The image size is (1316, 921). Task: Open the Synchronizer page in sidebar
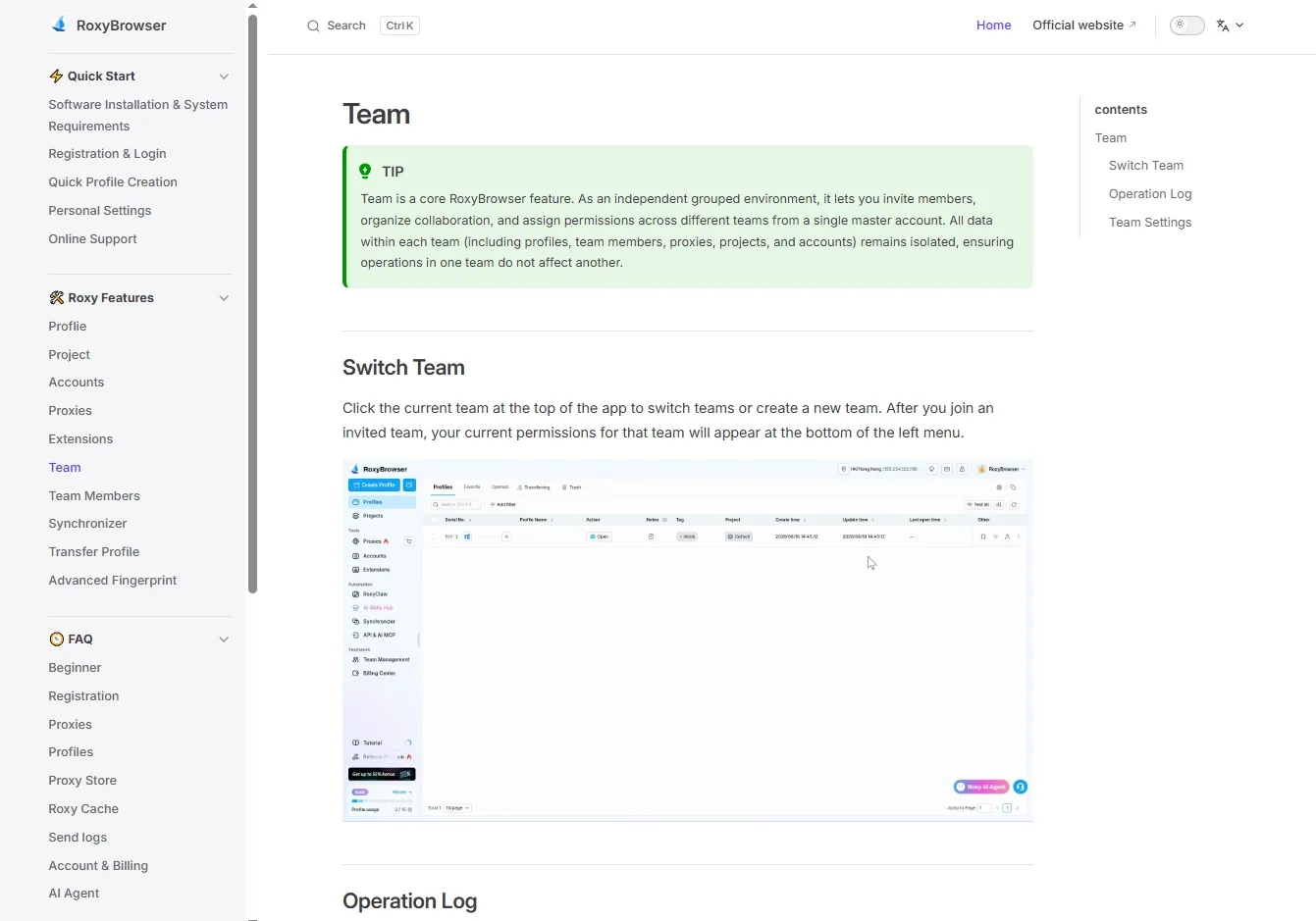[x=87, y=524]
